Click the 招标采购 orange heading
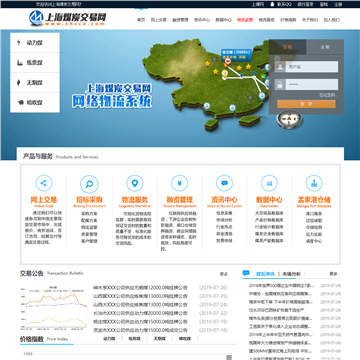Viewport: 360px width, 360px height. coord(89,200)
